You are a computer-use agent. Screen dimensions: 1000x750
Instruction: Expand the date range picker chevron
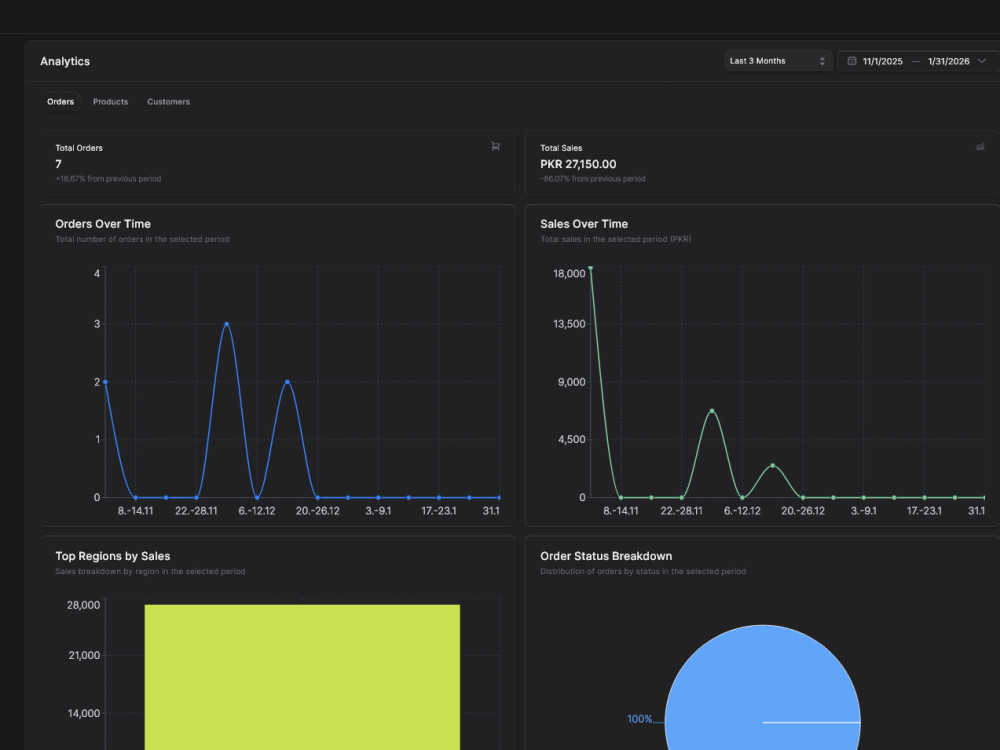(x=982, y=61)
